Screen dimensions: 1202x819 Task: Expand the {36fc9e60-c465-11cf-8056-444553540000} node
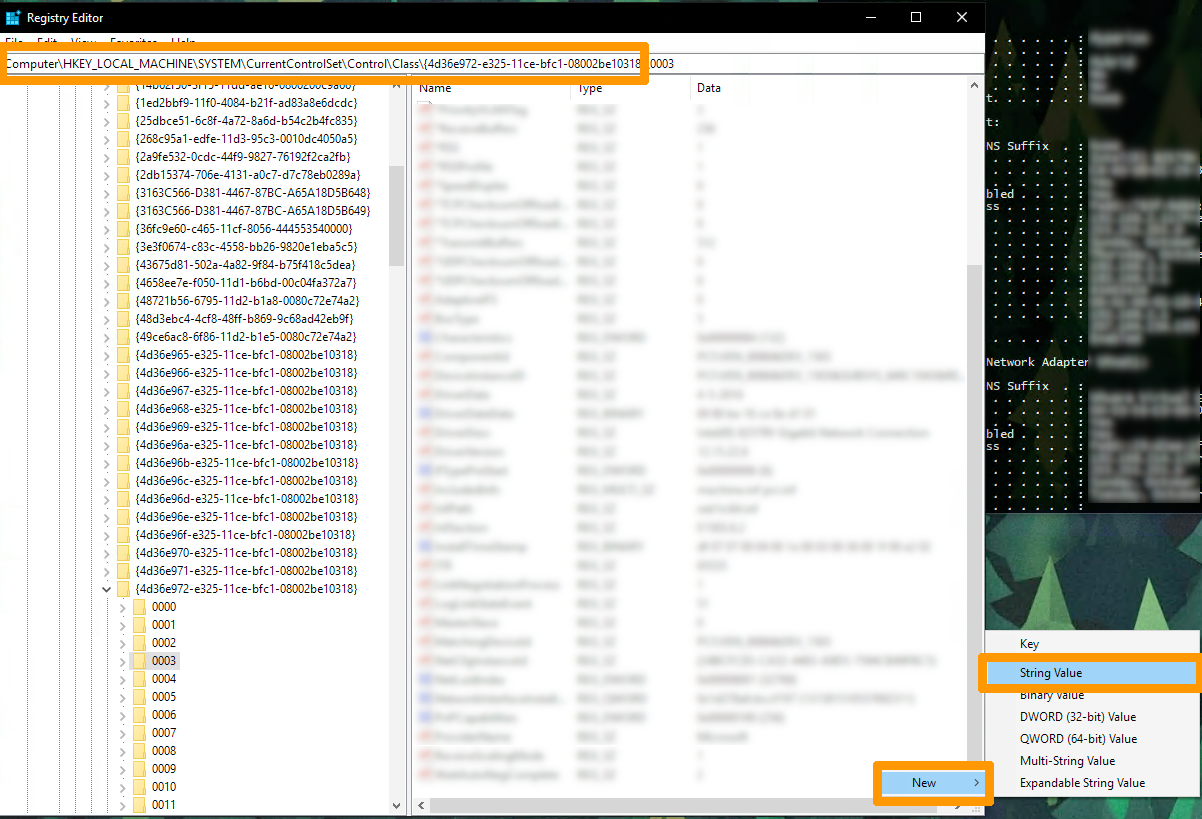pos(107,229)
